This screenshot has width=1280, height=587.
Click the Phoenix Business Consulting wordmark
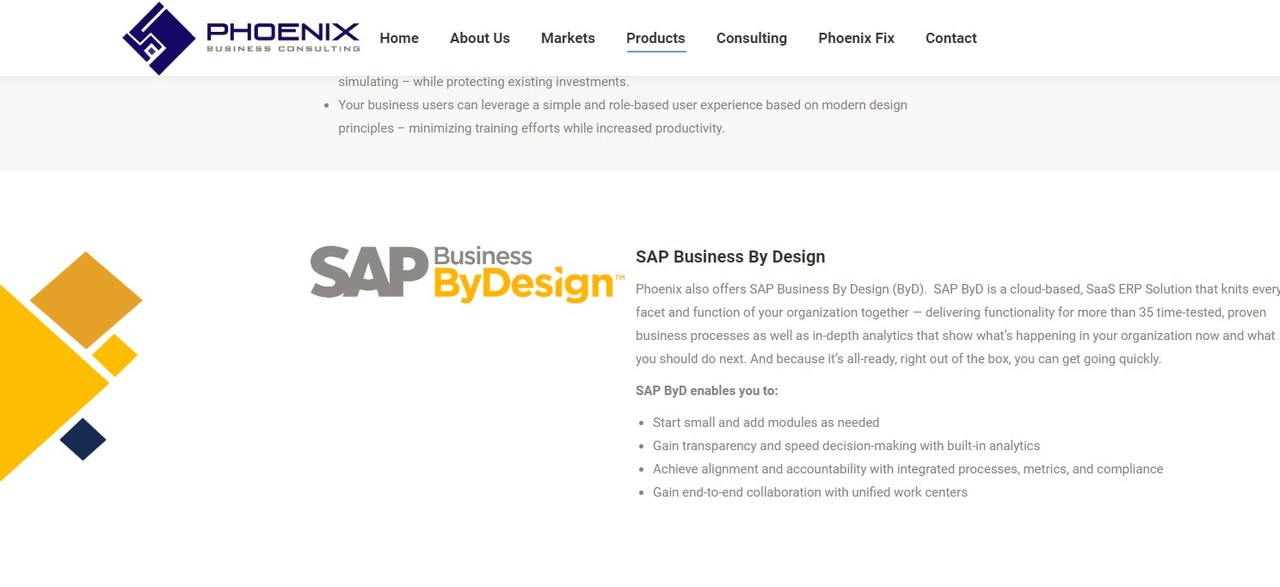pos(283,37)
